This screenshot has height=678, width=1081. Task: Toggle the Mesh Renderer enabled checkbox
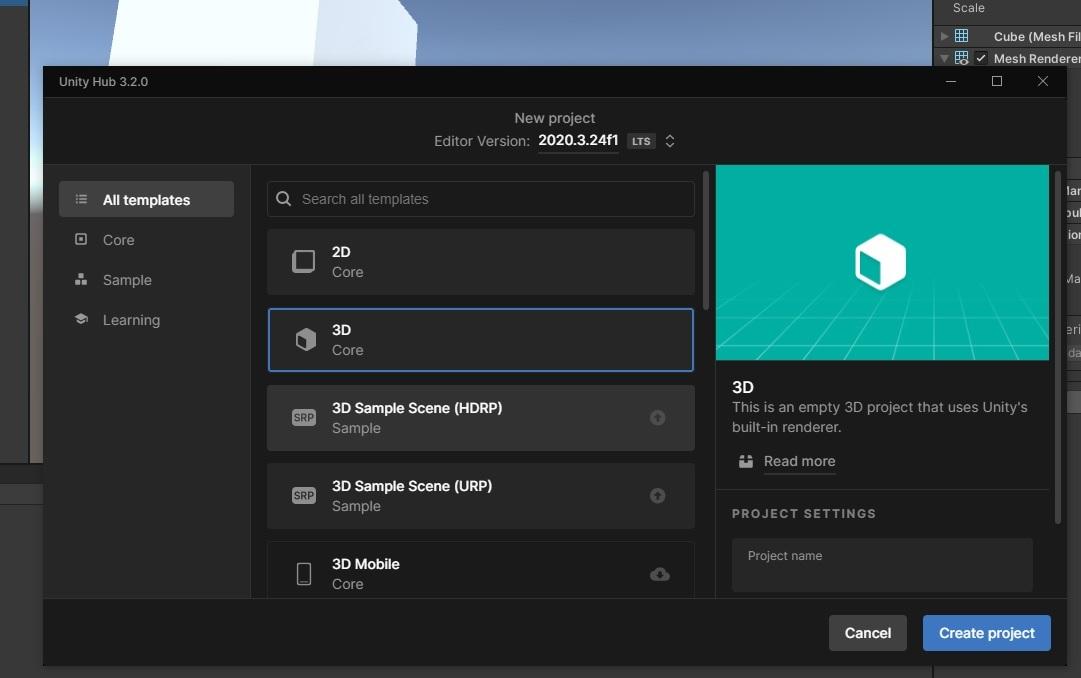(x=980, y=58)
